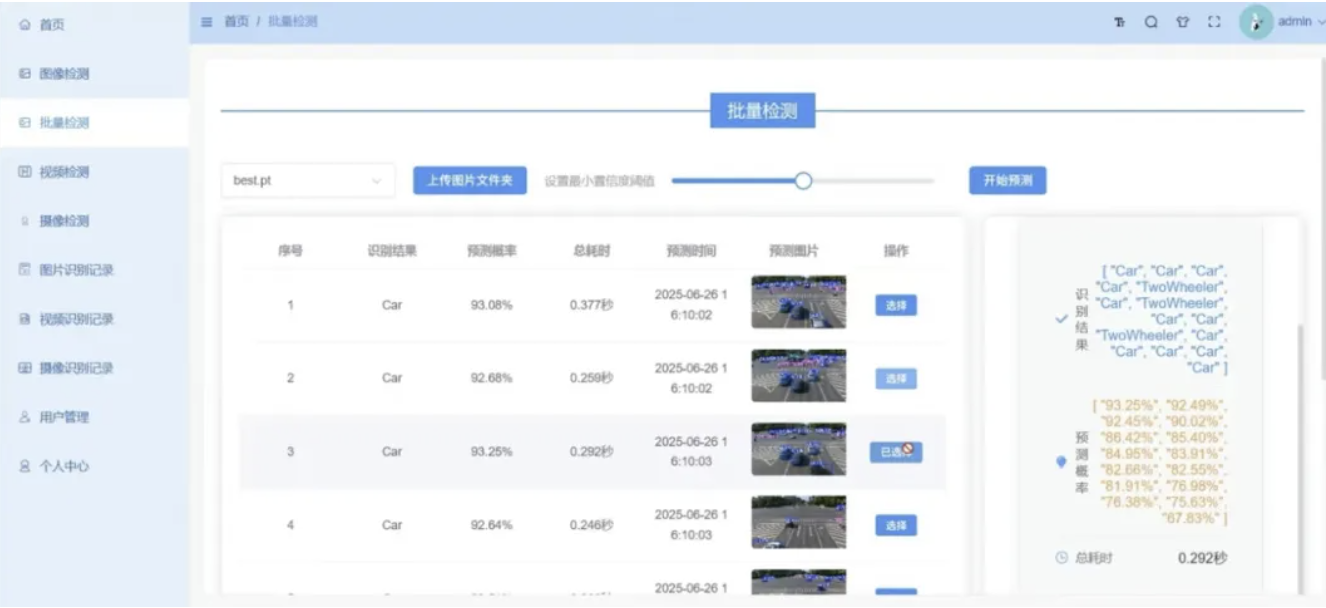Click the camera icon beside 摄像检测
The image size is (1326, 608).
pos(24,221)
